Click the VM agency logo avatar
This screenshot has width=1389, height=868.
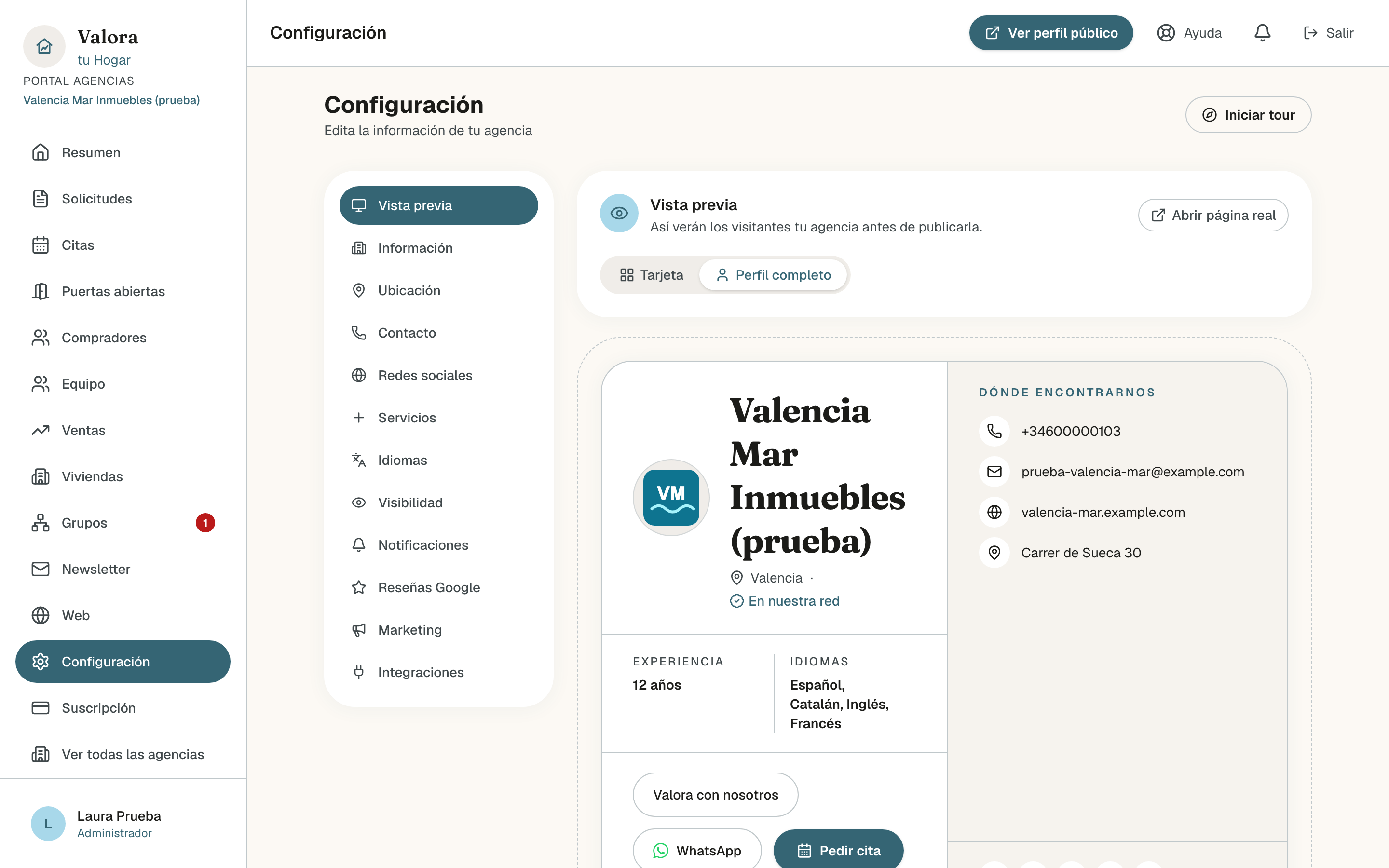click(x=671, y=498)
